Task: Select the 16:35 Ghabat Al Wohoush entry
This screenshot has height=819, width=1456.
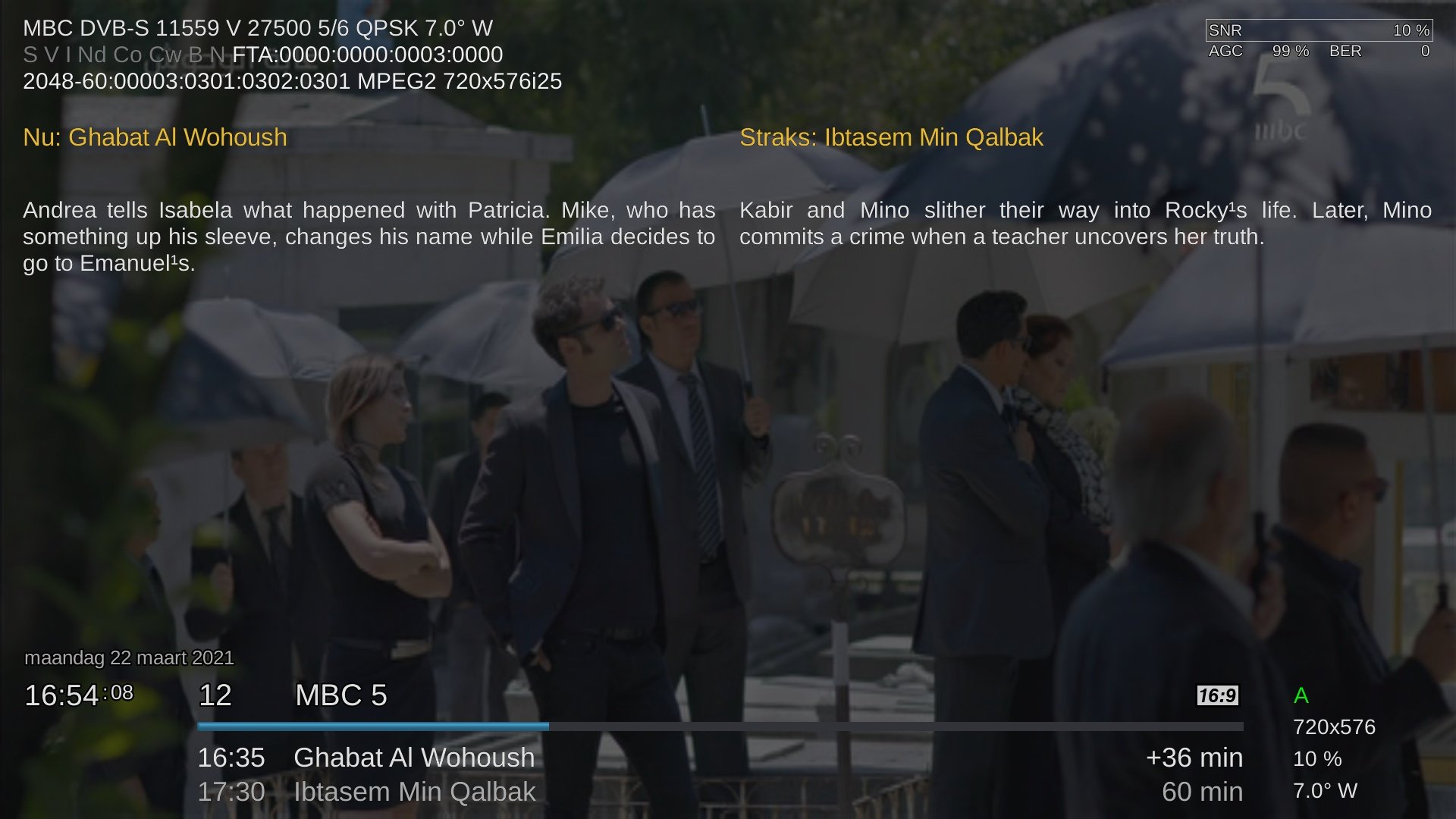Action: 366,758
